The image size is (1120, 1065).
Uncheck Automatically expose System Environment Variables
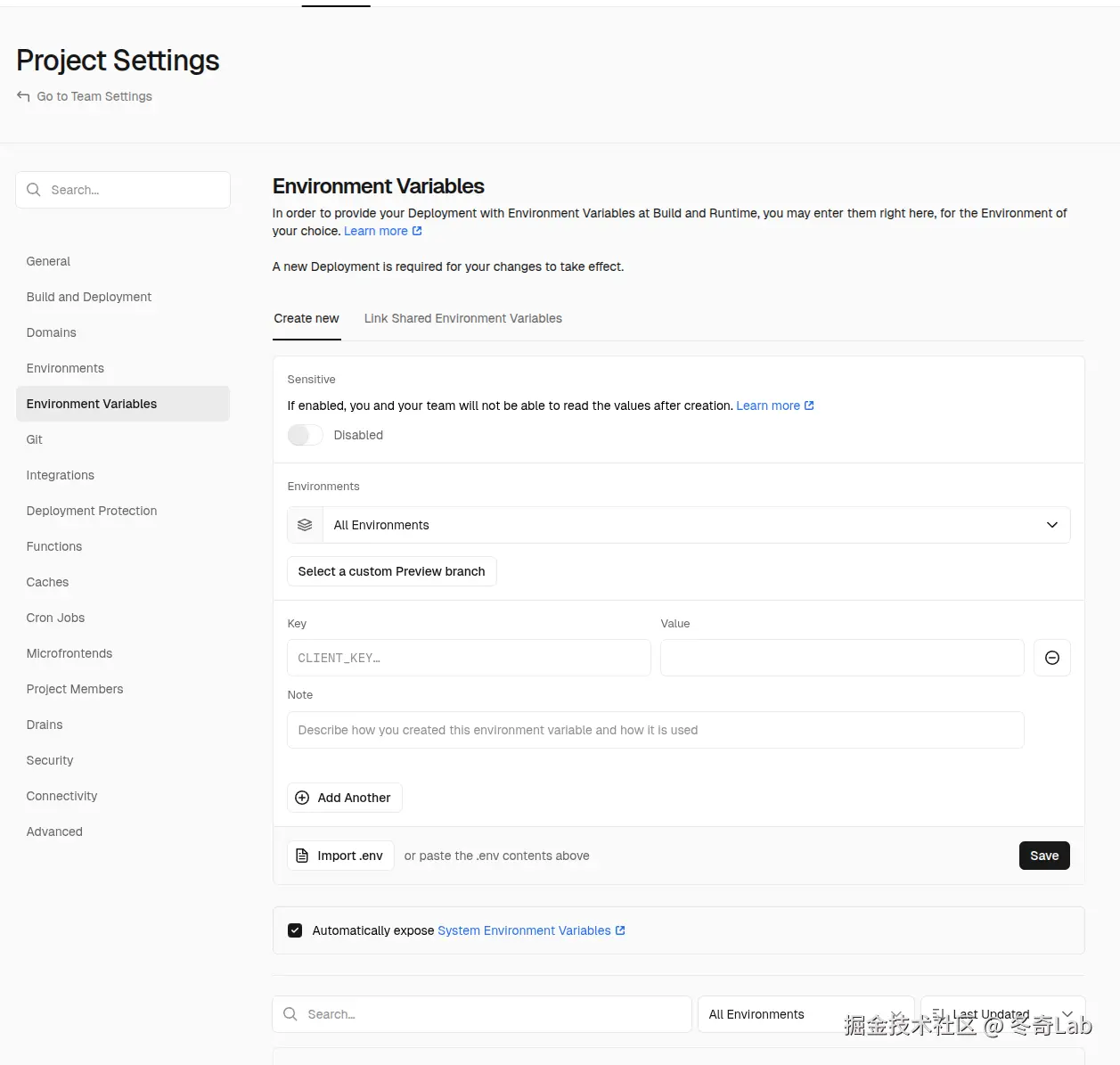(x=295, y=930)
